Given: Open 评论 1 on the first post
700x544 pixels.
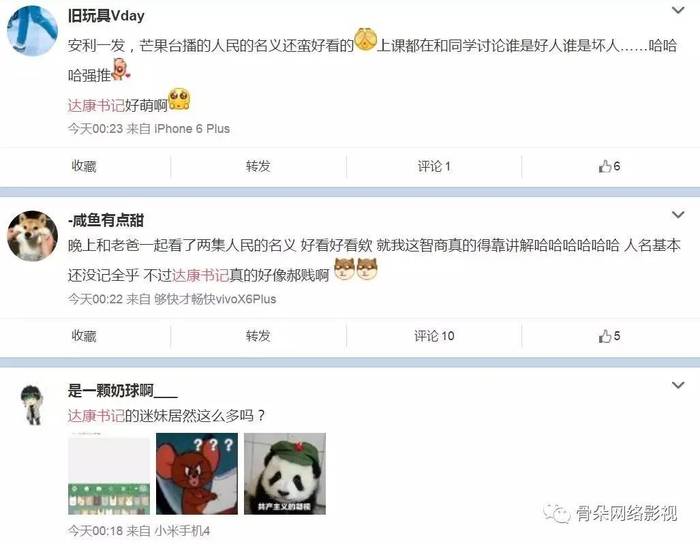Looking at the screenshot, I should 434,166.
